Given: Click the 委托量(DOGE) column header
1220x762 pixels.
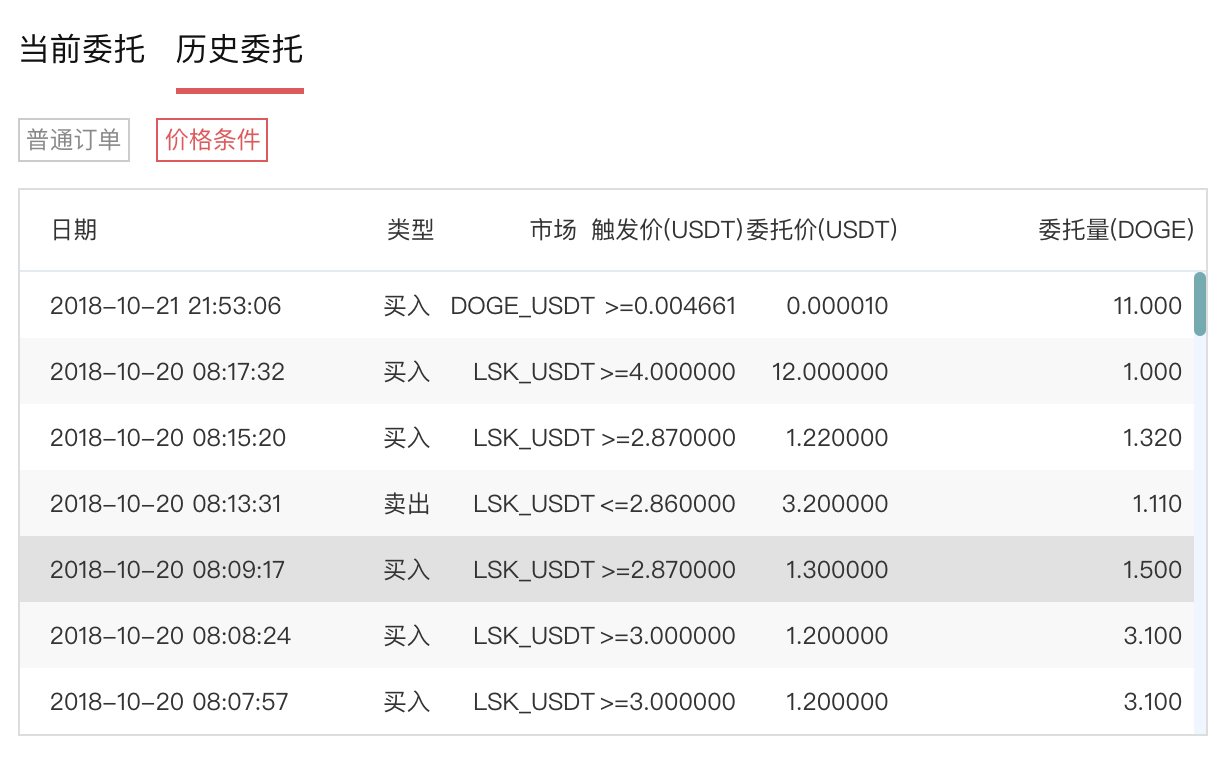Looking at the screenshot, I should tap(1116, 230).
